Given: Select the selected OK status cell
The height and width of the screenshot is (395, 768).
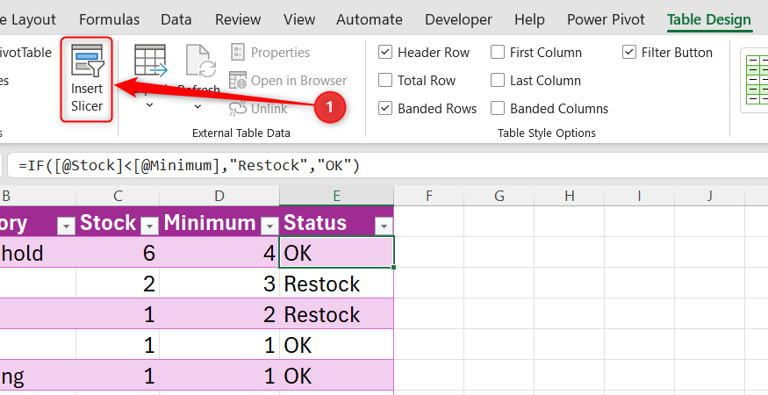Looking at the screenshot, I should coord(336,253).
